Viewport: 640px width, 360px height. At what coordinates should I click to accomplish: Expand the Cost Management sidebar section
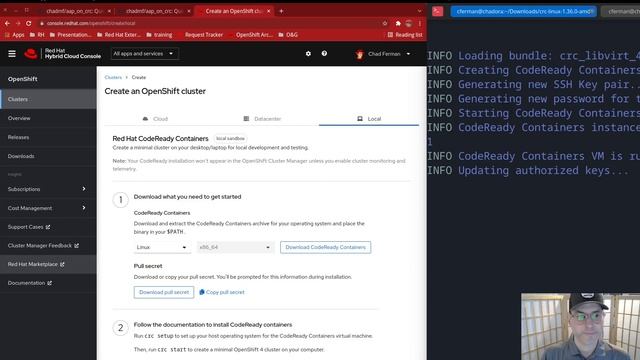pyautogui.click(x=48, y=208)
